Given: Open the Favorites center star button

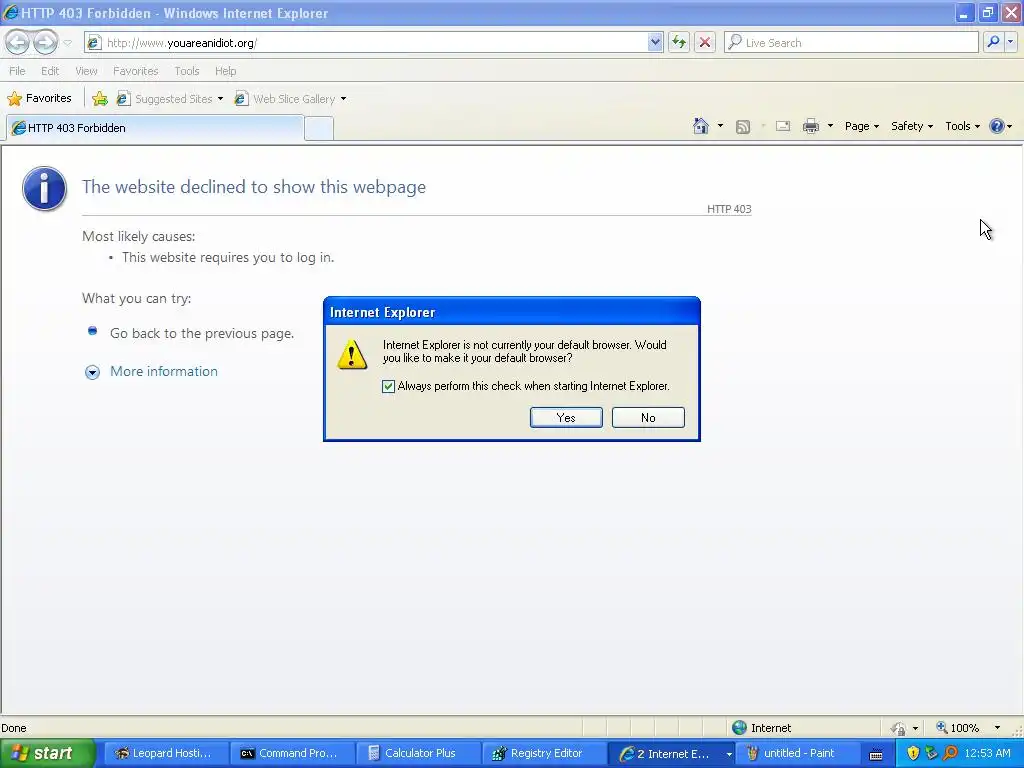Looking at the screenshot, I should 39,99.
